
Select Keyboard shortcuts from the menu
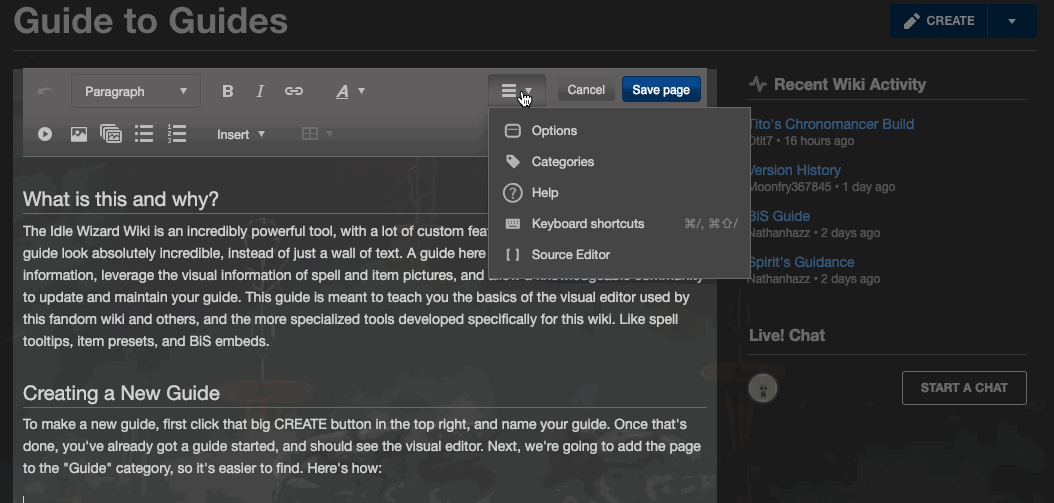pos(619,223)
